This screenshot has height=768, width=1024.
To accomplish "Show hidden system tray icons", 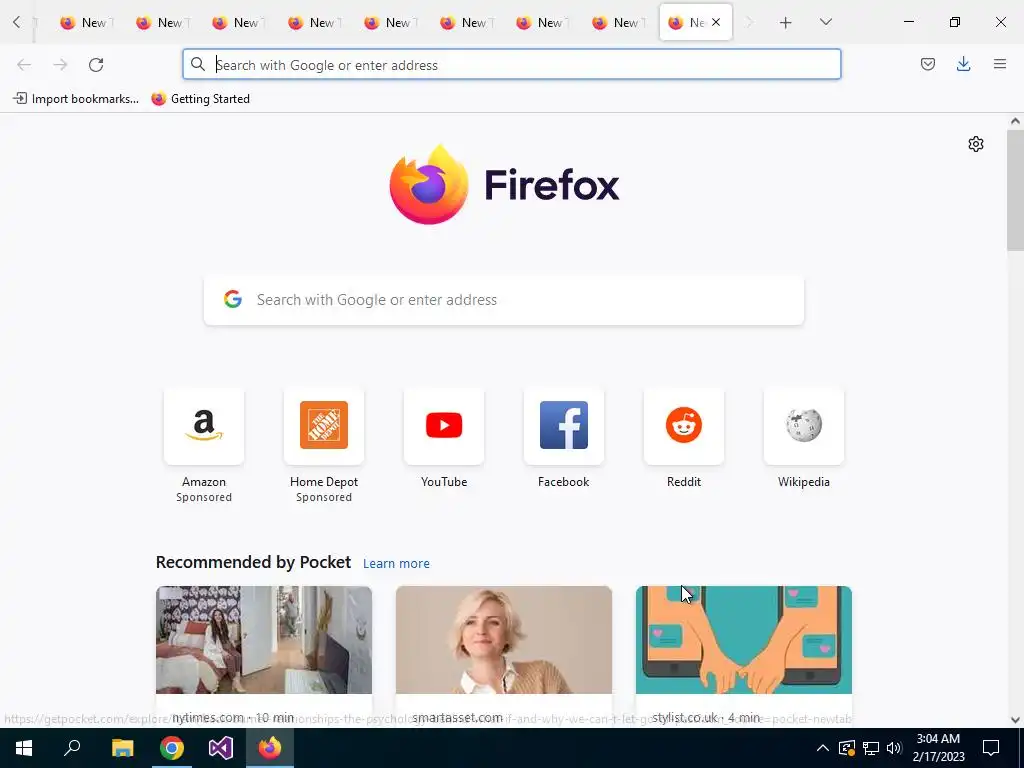I will [x=823, y=748].
